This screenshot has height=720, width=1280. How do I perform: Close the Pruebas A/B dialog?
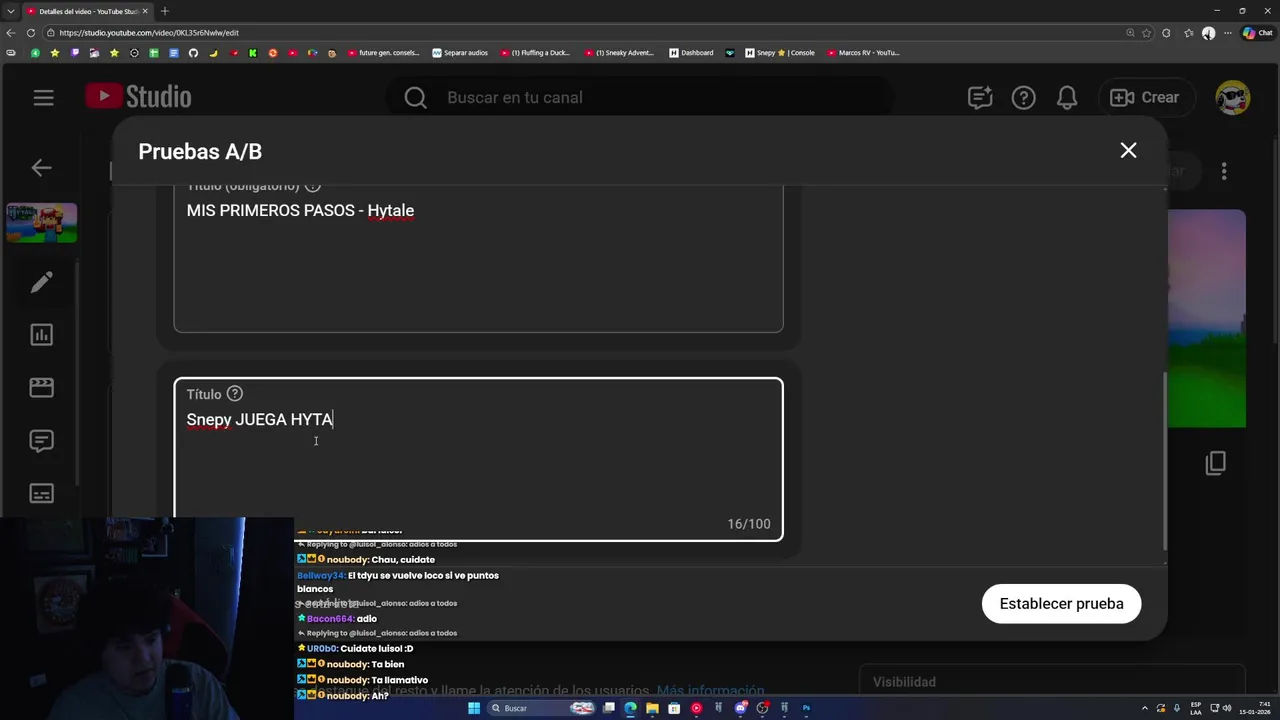[x=1128, y=150]
